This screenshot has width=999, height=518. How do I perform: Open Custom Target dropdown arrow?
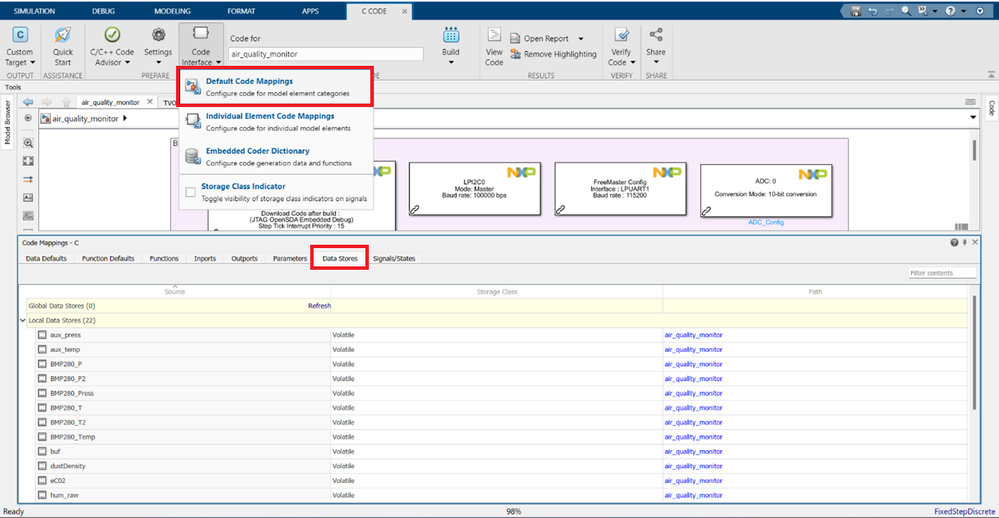32,62
